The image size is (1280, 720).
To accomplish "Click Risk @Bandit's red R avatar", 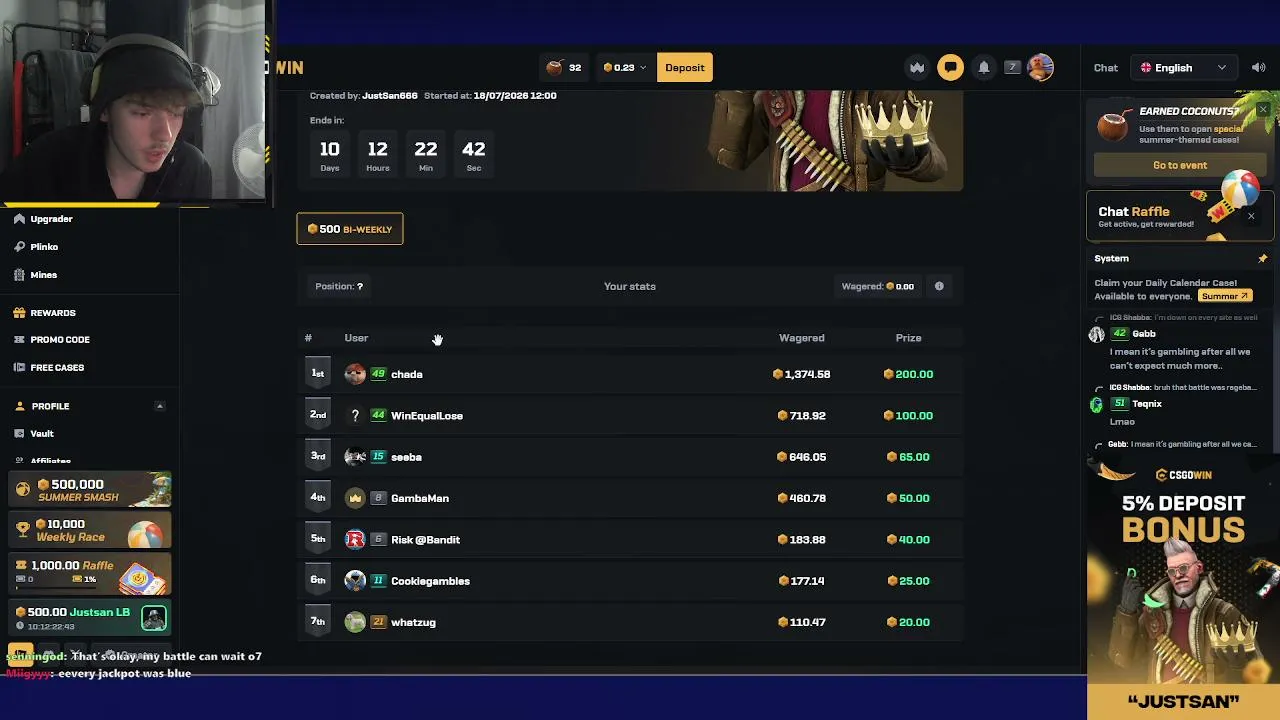I will [355, 540].
